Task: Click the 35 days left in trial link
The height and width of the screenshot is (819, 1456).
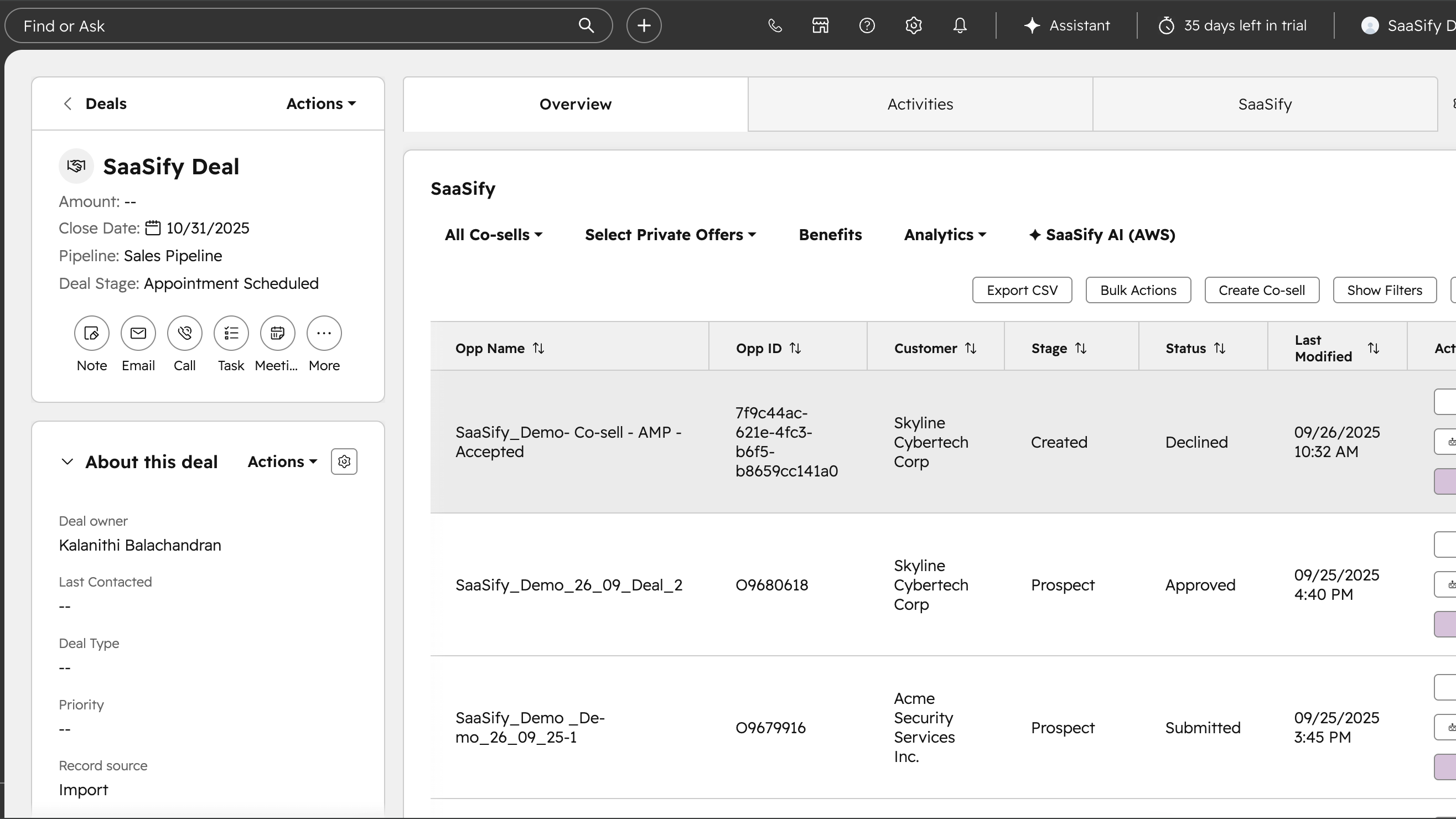Action: pos(1232,25)
